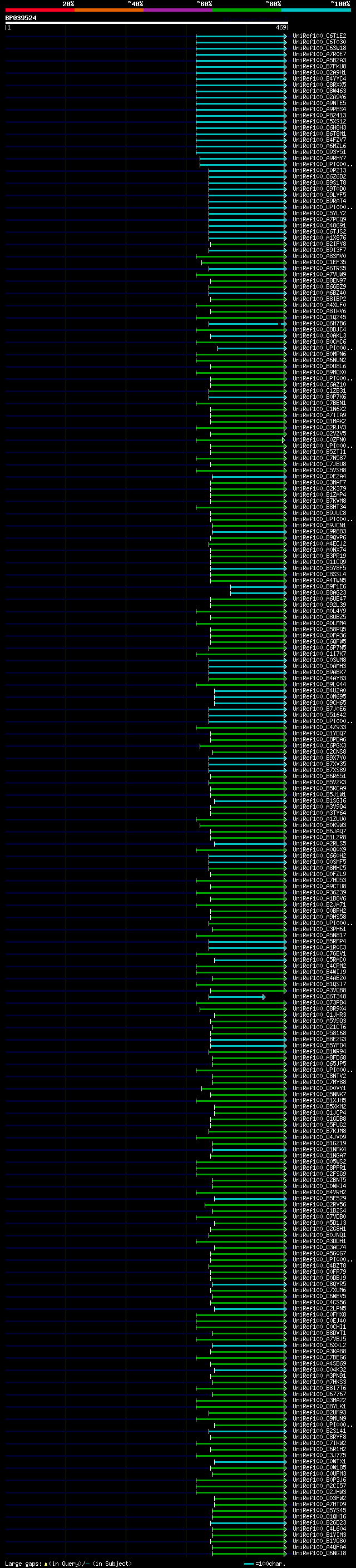Select the UniRef100_B4YYC4 label
This screenshot has width=356, height=1568.
319,78
